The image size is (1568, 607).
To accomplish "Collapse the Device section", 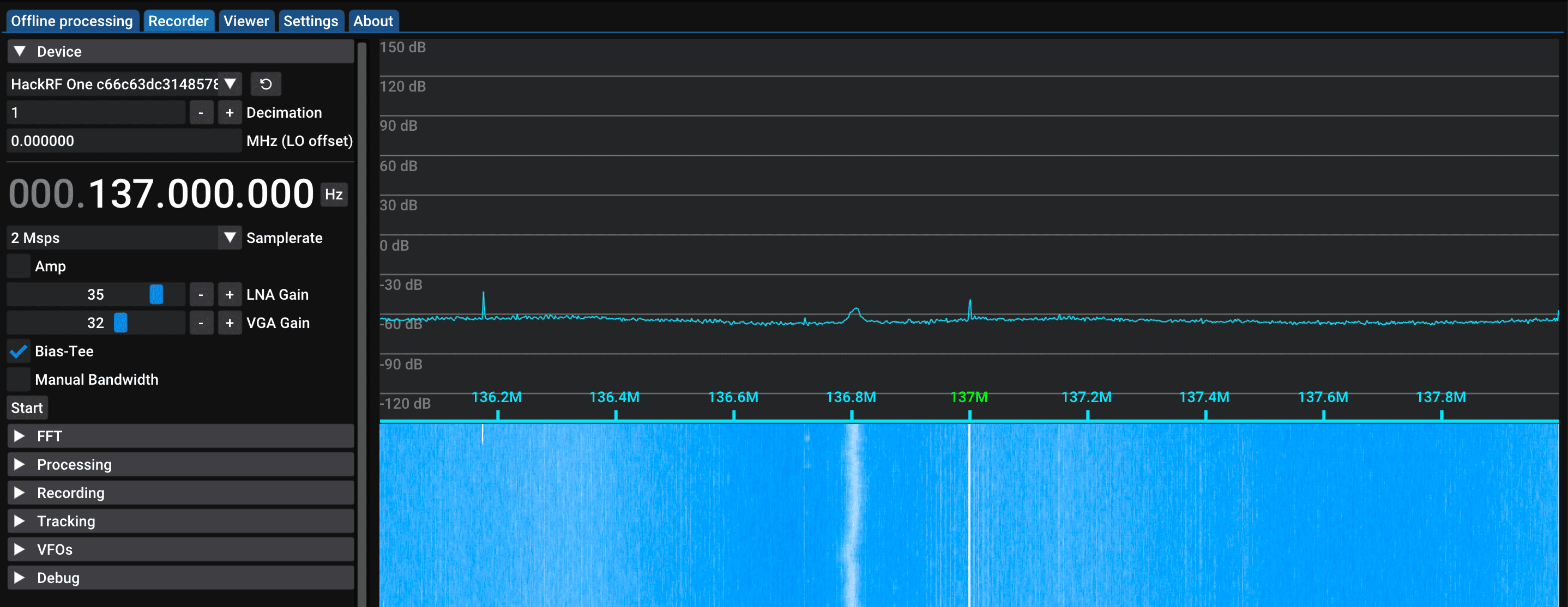I will coord(180,52).
